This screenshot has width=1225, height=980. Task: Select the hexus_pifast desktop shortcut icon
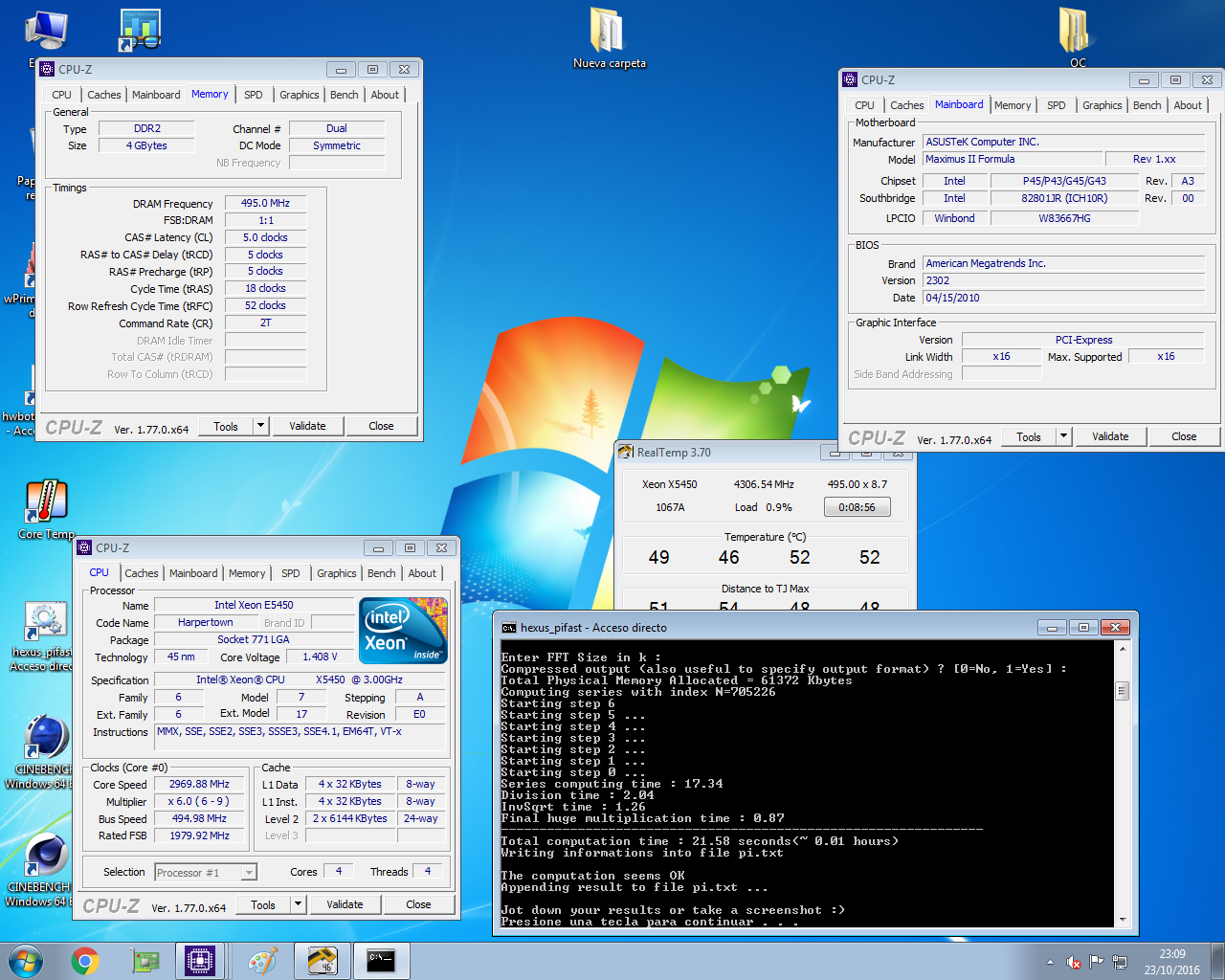coord(44,636)
